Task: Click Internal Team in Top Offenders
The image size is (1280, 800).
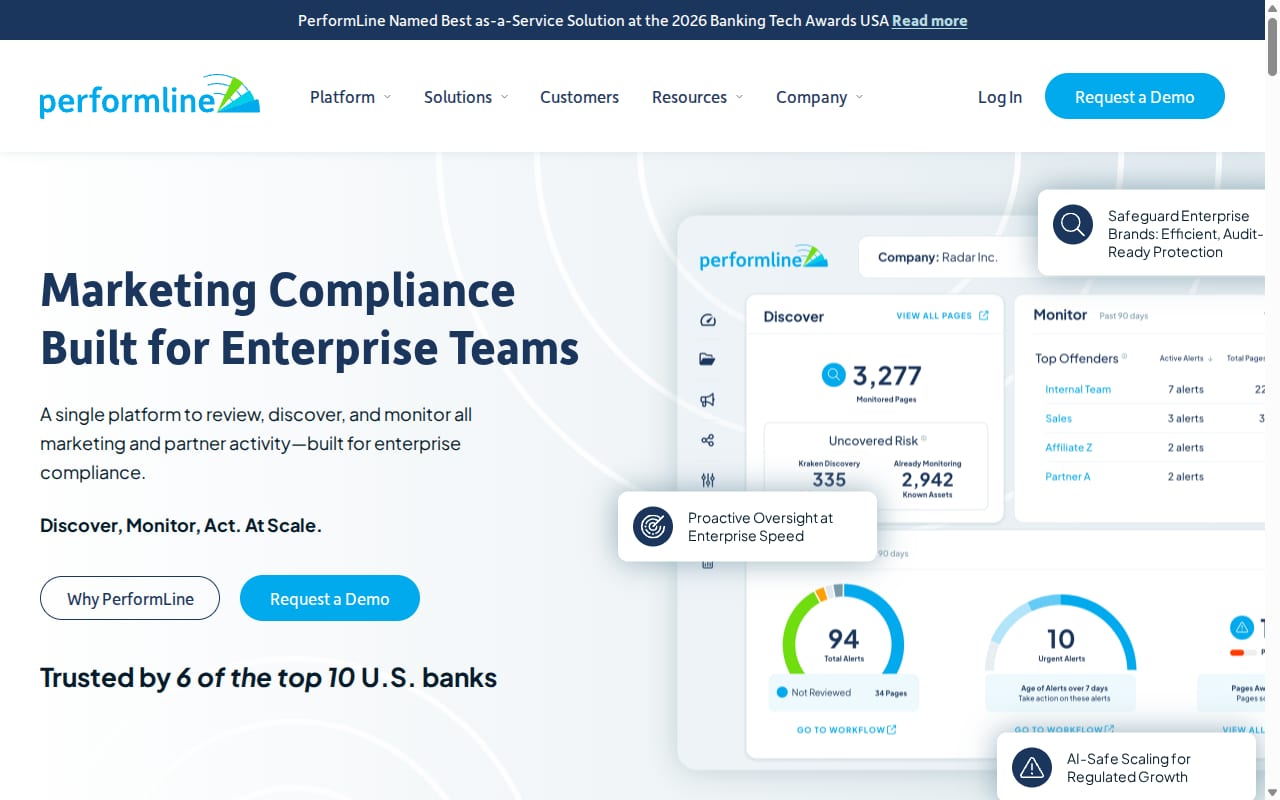Action: pos(1078,389)
